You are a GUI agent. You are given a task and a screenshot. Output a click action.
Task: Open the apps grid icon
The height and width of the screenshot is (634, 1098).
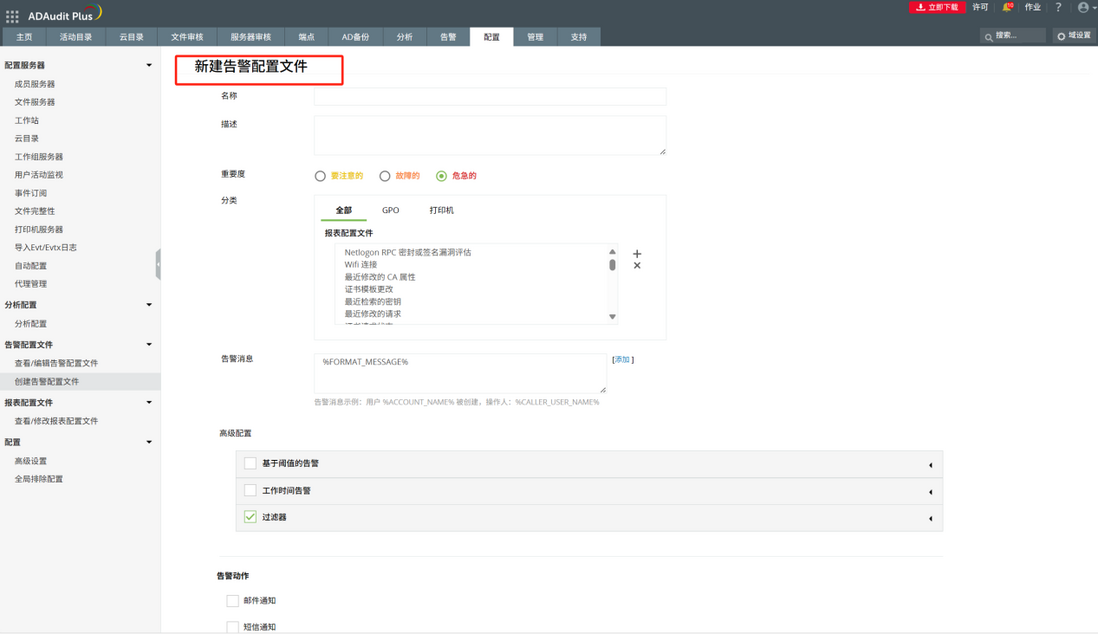(x=12, y=15)
